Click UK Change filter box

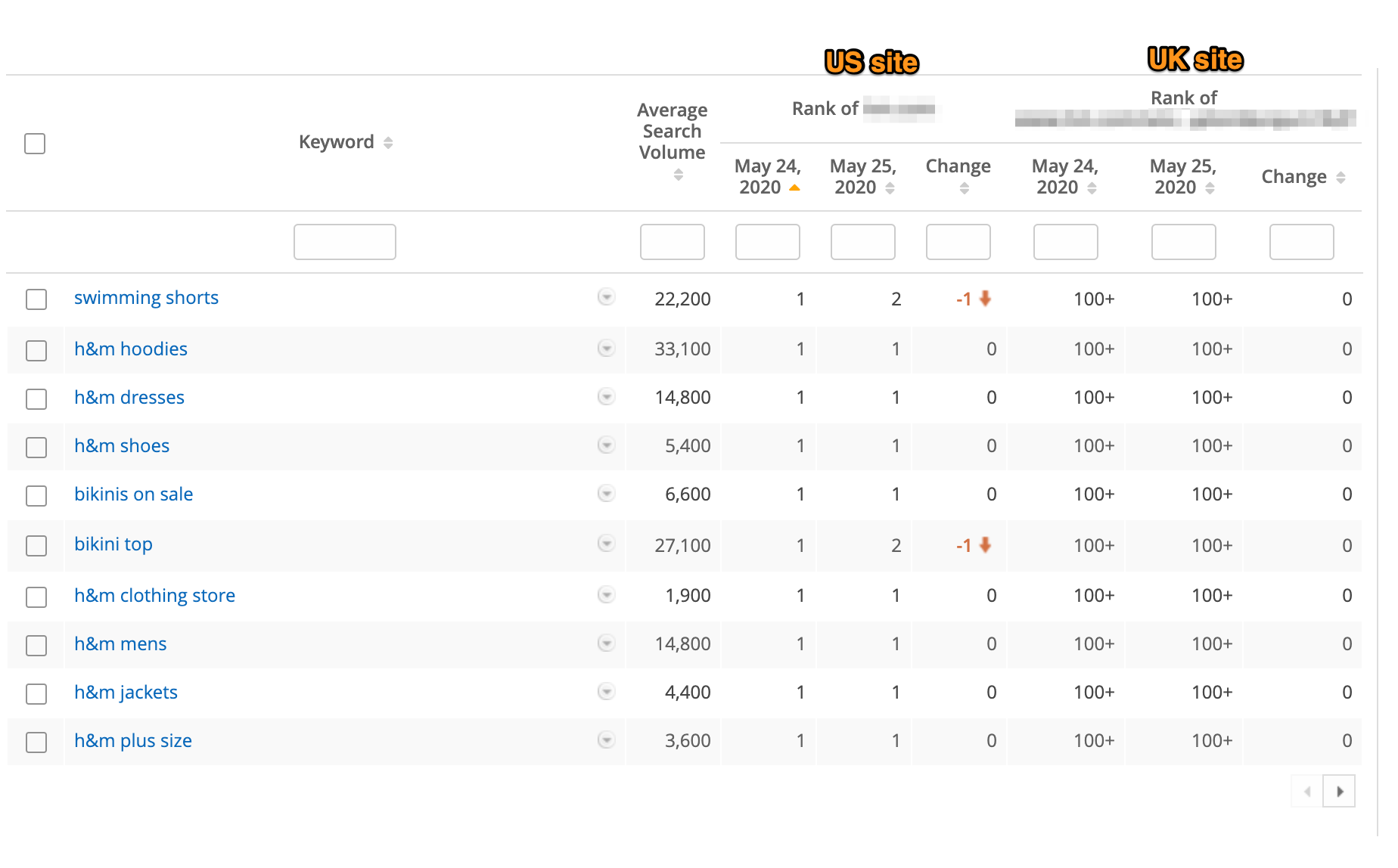(x=1302, y=242)
